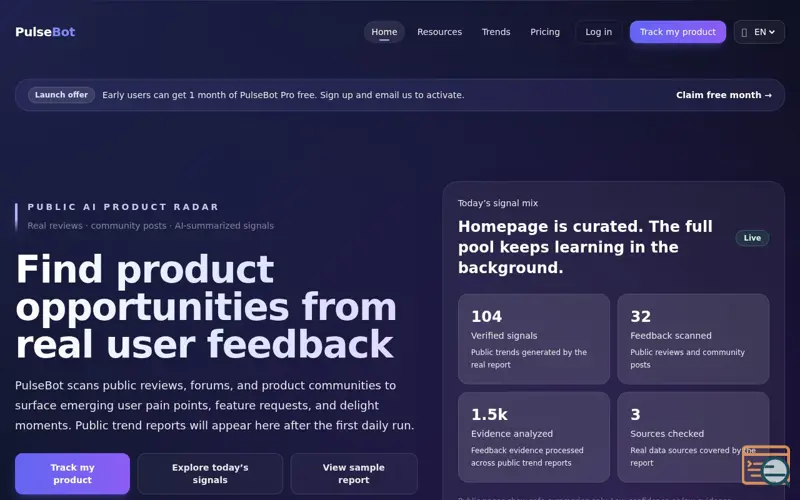This screenshot has height=500, width=800.
Task: Click the Live status badge
Action: [752, 238]
